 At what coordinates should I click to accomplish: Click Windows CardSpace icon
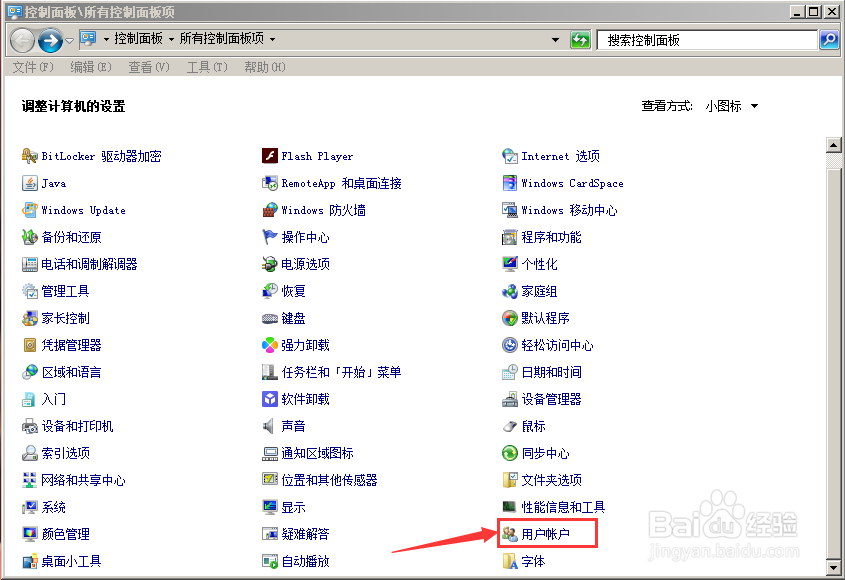pos(509,183)
